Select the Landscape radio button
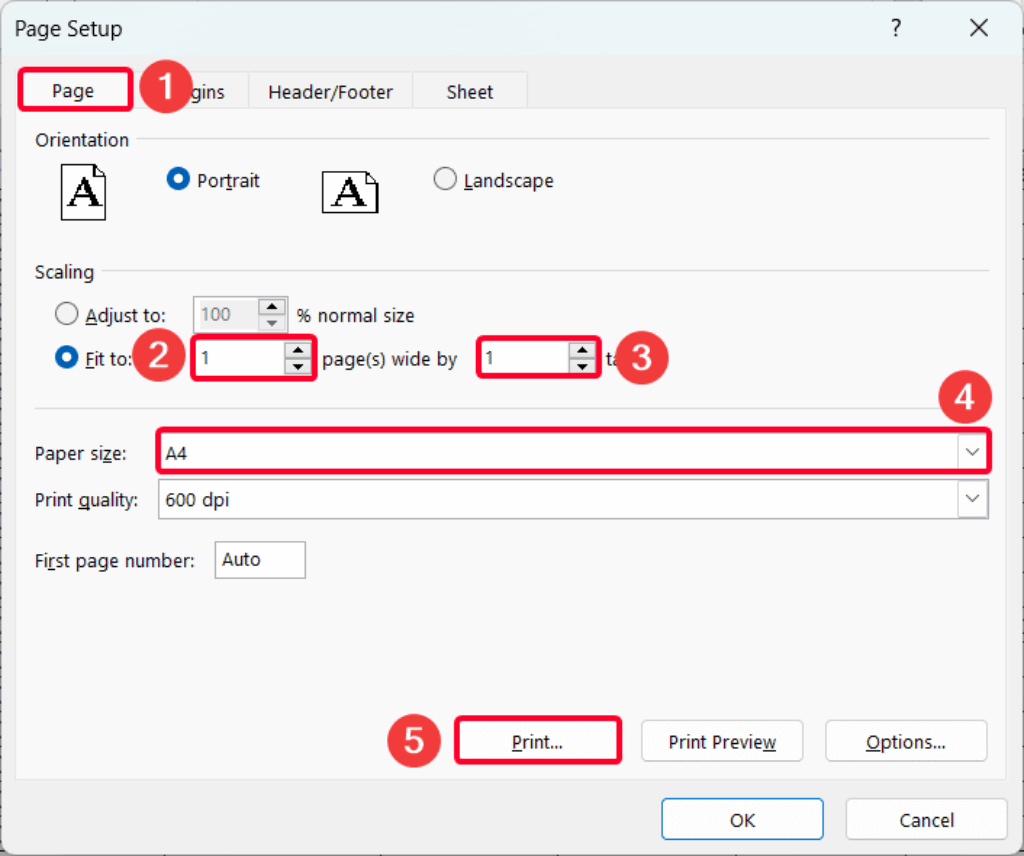The image size is (1024, 856). 445,179
